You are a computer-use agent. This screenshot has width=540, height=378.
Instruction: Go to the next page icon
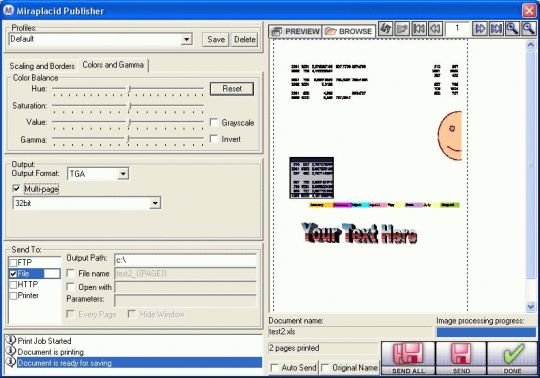pos(480,29)
